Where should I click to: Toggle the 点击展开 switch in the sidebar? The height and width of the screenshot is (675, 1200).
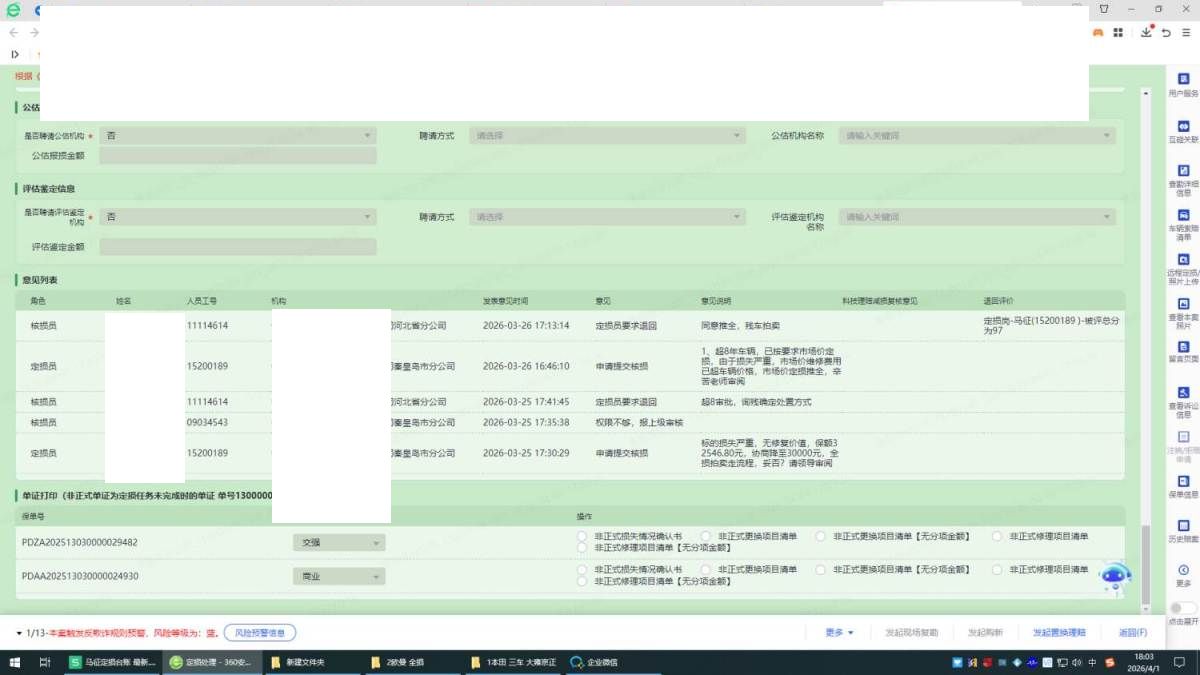tap(1182, 608)
